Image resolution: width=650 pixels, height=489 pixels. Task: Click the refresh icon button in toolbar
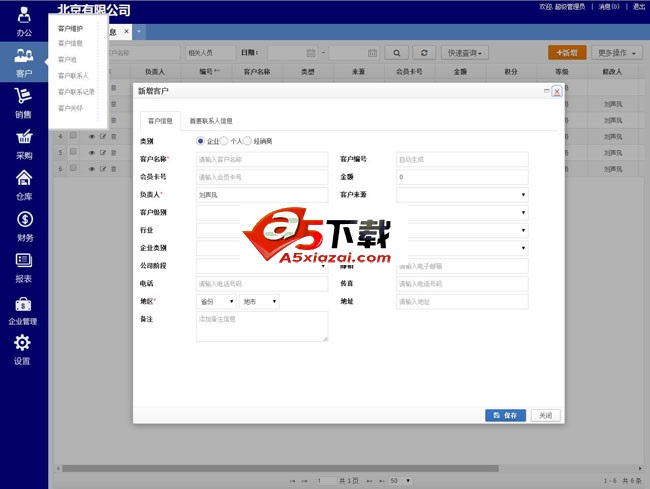tap(424, 53)
